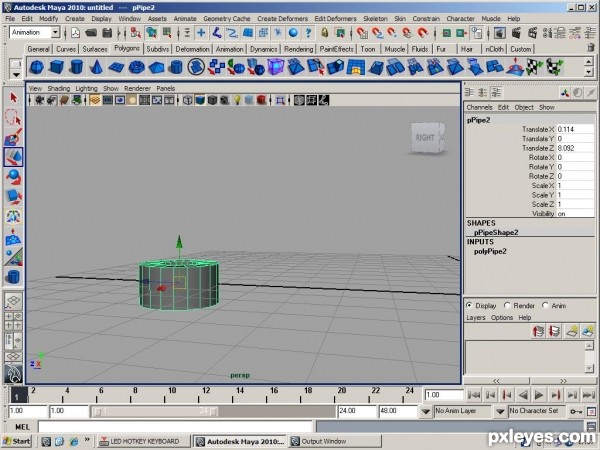Create a polygon plane from shelf
Screen dimensions: 600x450
pyautogui.click(x=116, y=67)
